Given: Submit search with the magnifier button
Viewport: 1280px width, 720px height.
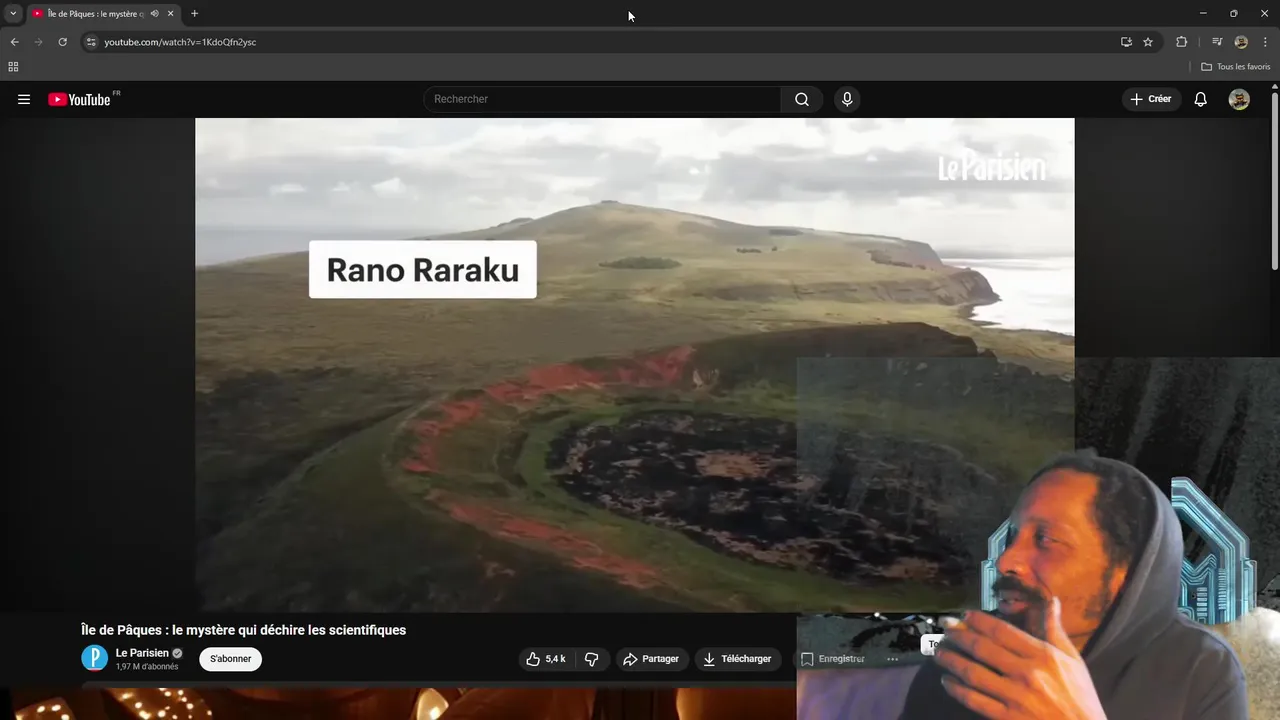Looking at the screenshot, I should pos(802,99).
